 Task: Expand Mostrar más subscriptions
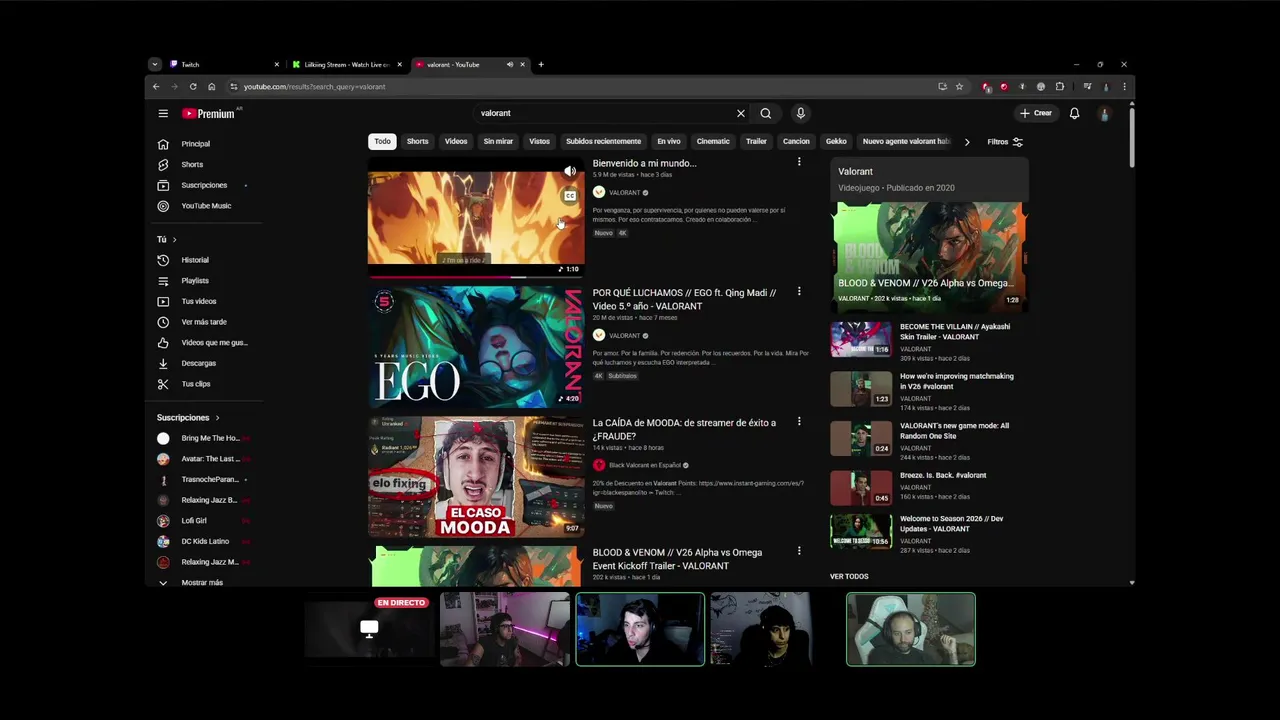pyautogui.click(x=202, y=582)
